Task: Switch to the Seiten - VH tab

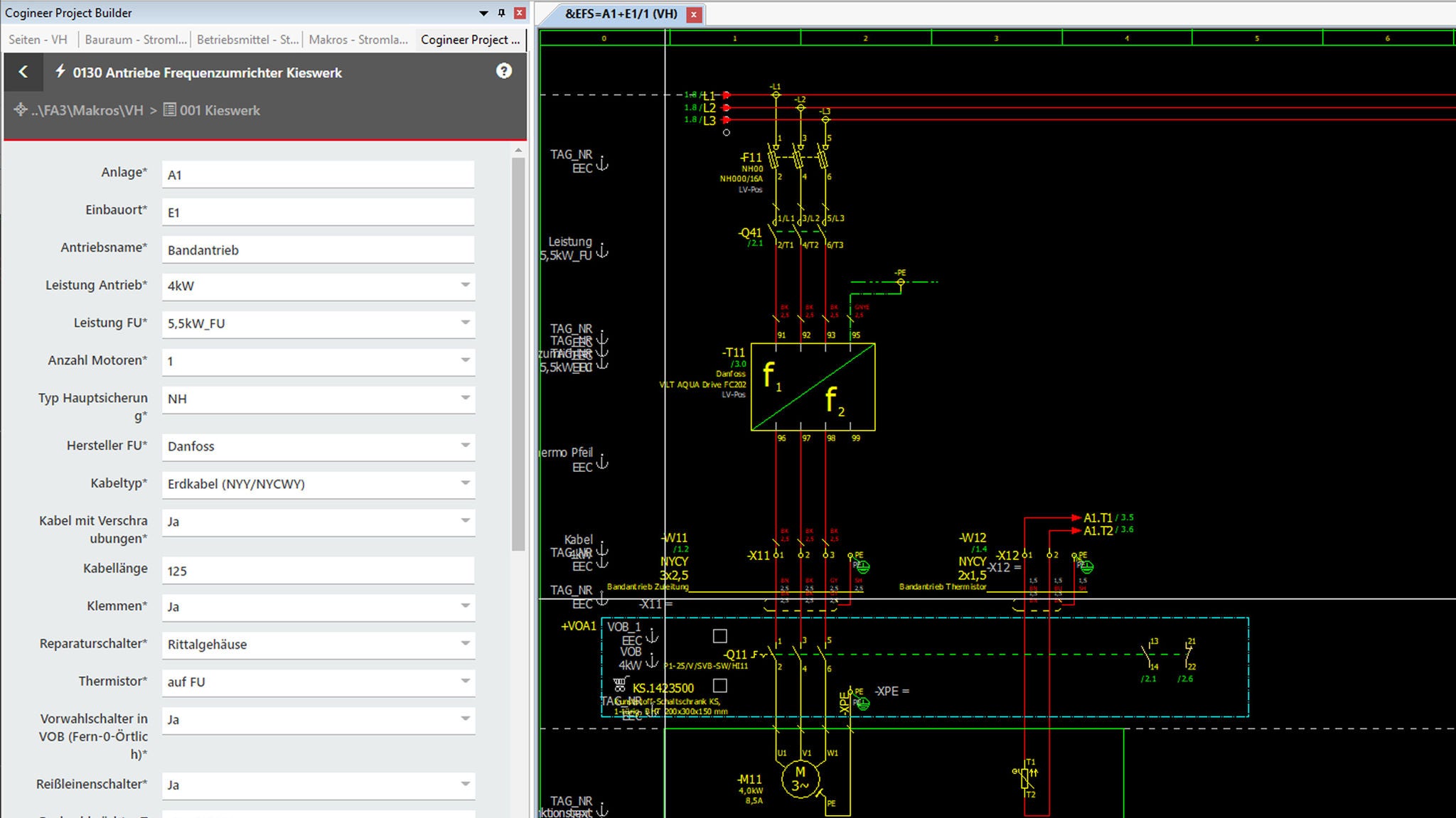Action: point(37,40)
